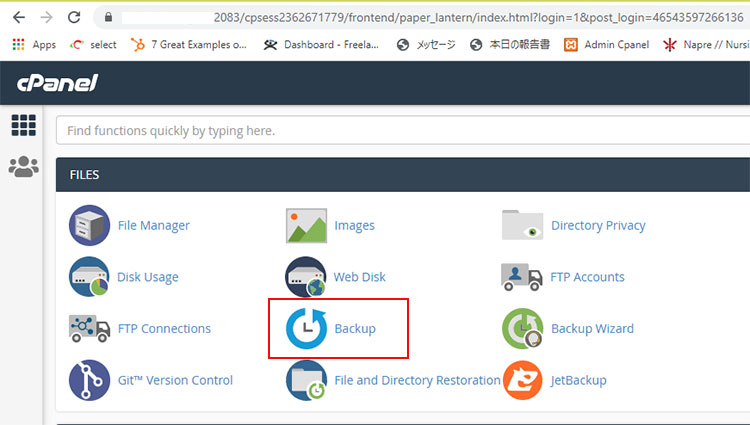The height and width of the screenshot is (425, 750).
Task: Open the grid home icon in sidebar
Action: pyautogui.click(x=23, y=125)
